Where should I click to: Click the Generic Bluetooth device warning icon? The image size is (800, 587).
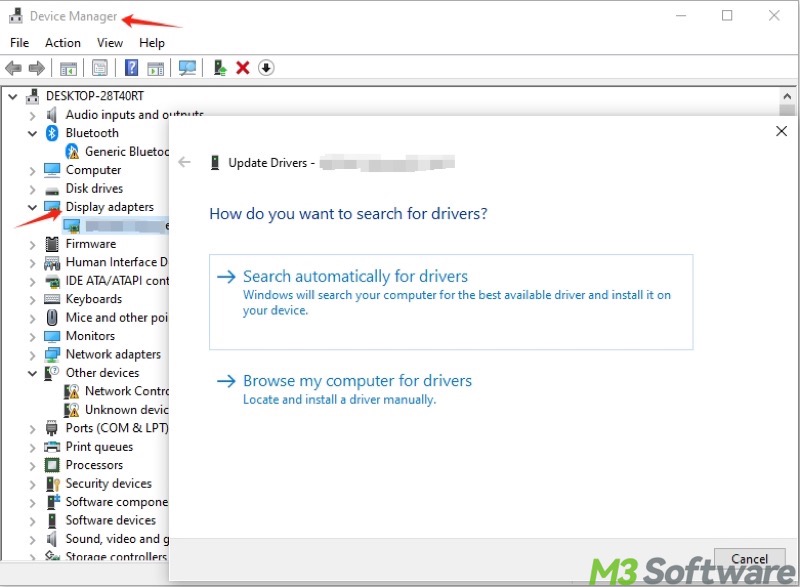(73, 152)
